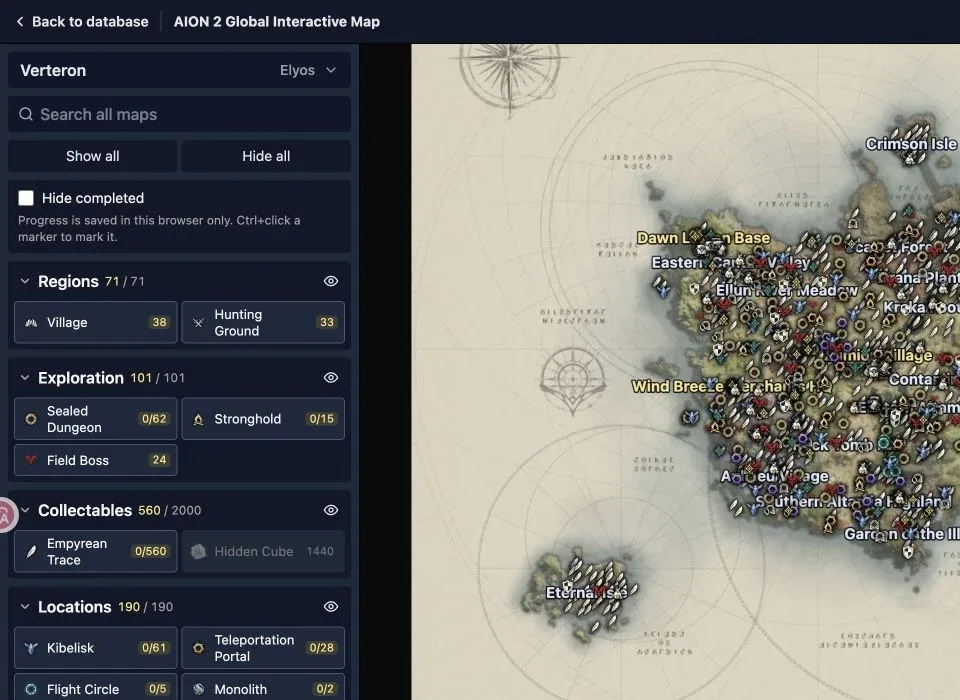Click the Monolith icon

[198, 689]
